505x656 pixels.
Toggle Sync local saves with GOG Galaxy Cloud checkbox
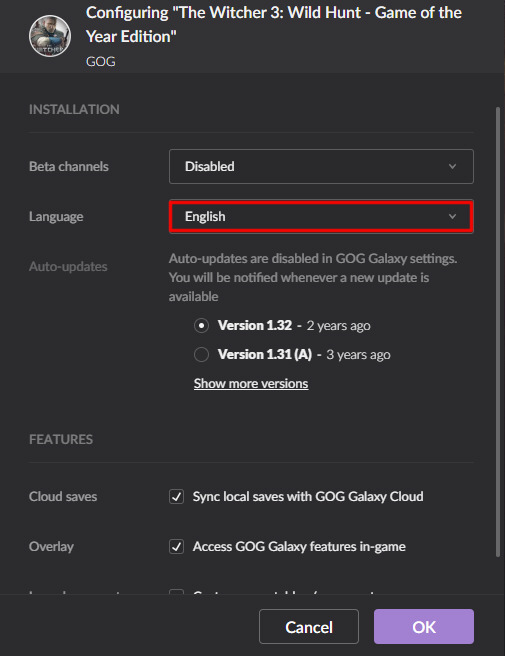[x=176, y=497]
